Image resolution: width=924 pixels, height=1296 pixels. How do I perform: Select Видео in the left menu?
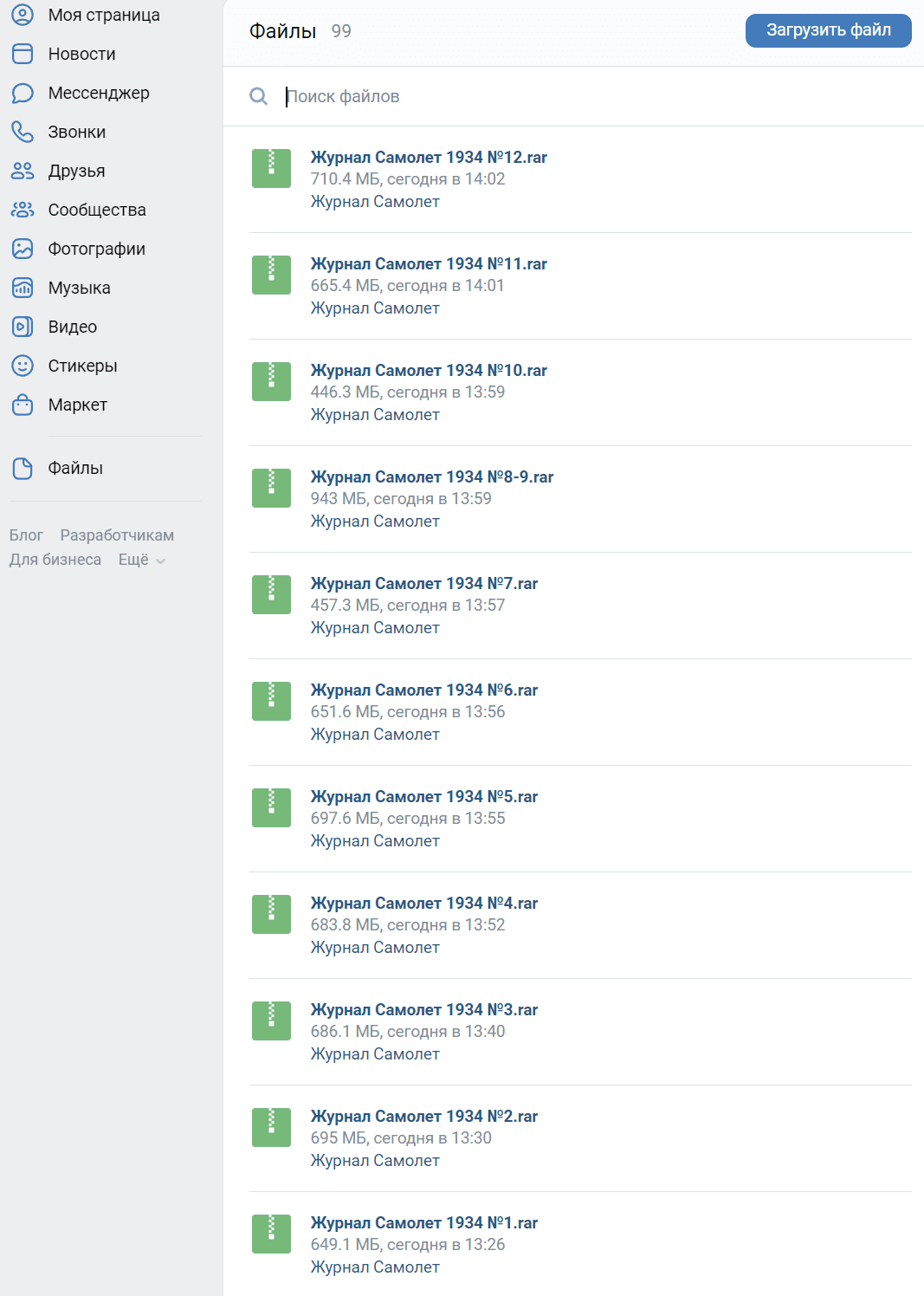pyautogui.click(x=72, y=327)
